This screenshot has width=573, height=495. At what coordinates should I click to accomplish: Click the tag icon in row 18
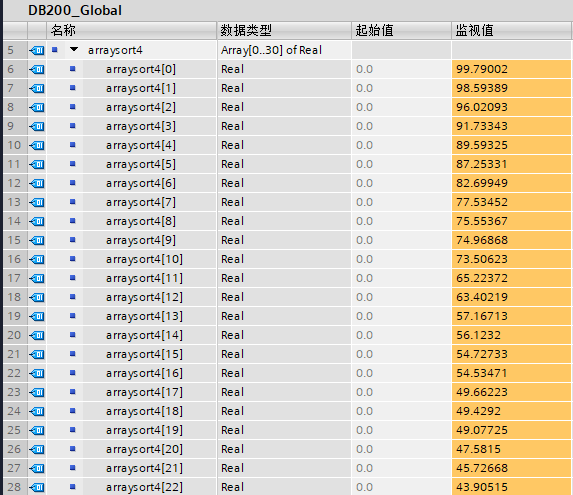37,297
